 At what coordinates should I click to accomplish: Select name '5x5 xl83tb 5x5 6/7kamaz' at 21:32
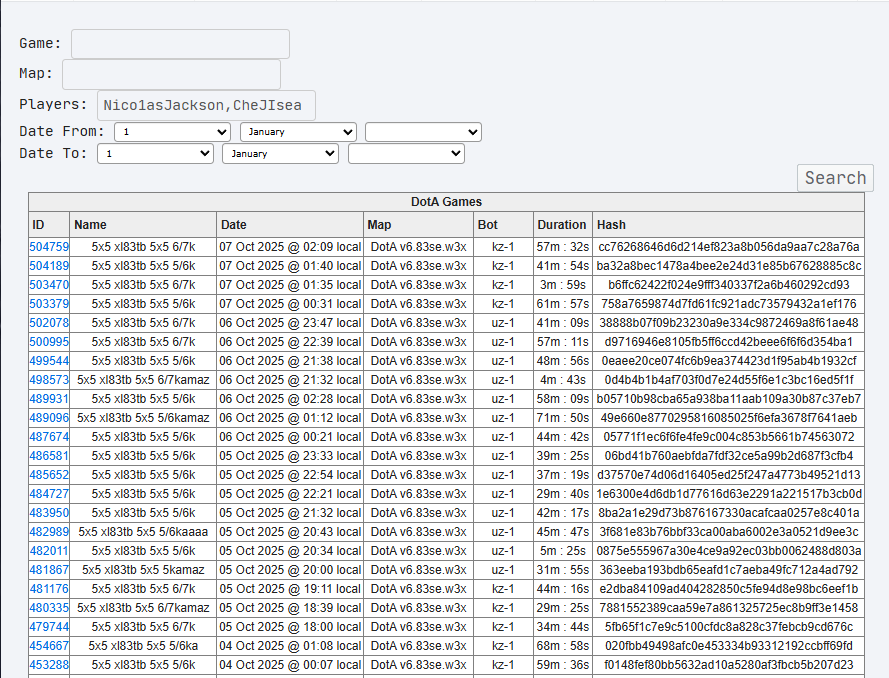coord(143,380)
